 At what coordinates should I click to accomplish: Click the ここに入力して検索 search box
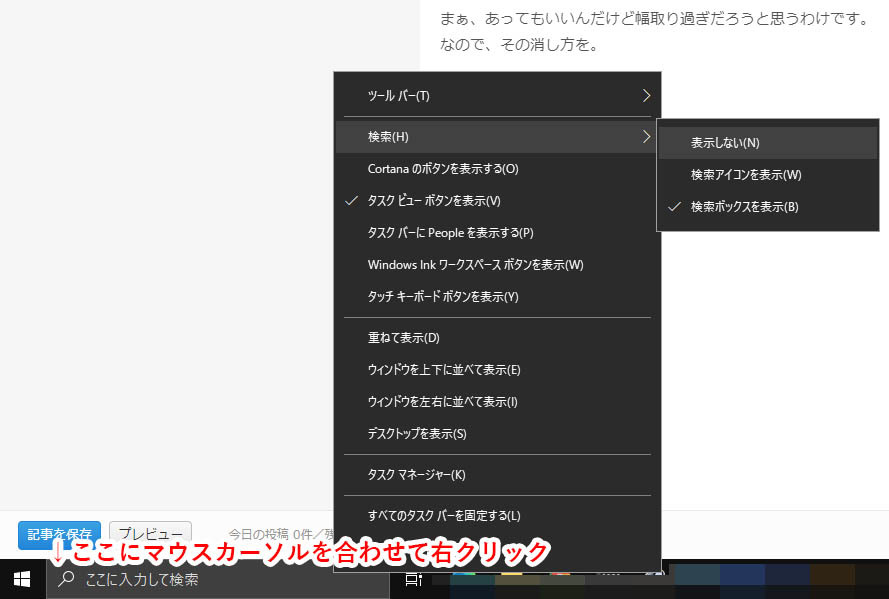(218, 579)
